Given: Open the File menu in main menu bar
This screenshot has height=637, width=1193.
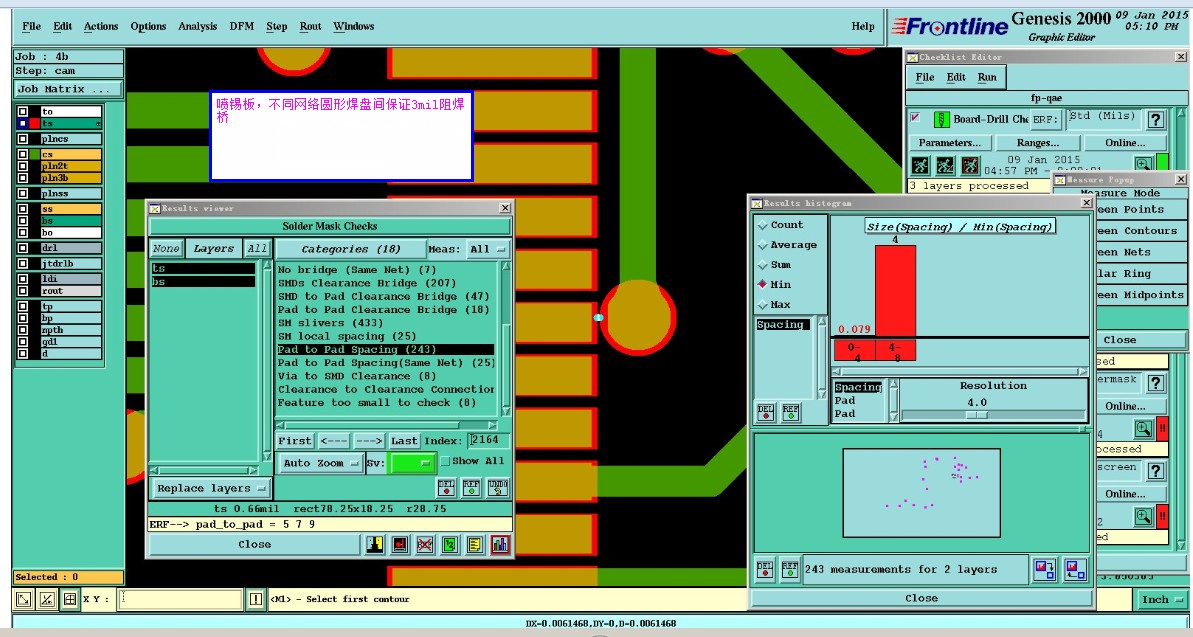Looking at the screenshot, I should click(32, 27).
